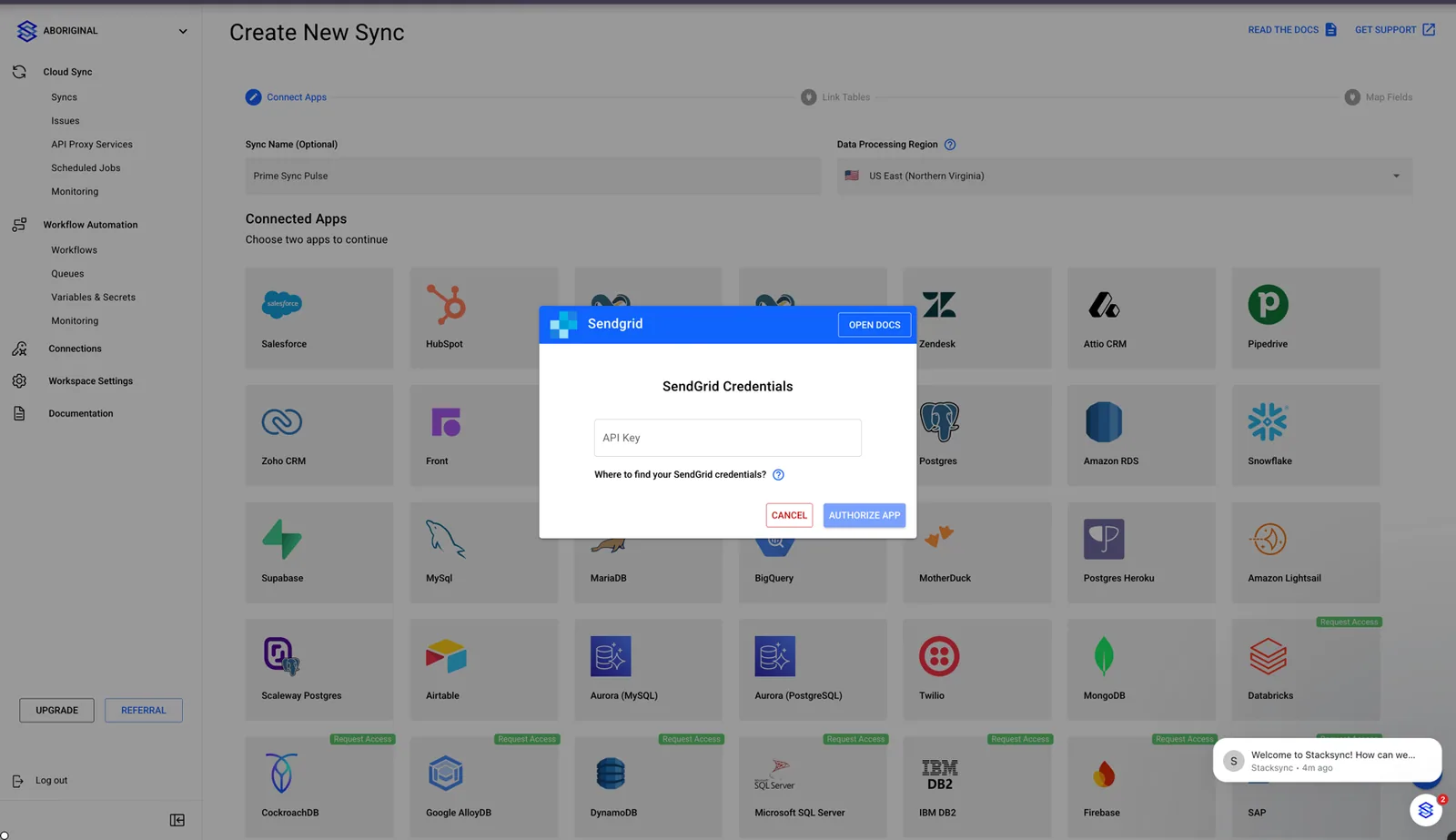The width and height of the screenshot is (1456, 840).
Task: Open the Data Processing Region help icon
Action: [950, 145]
